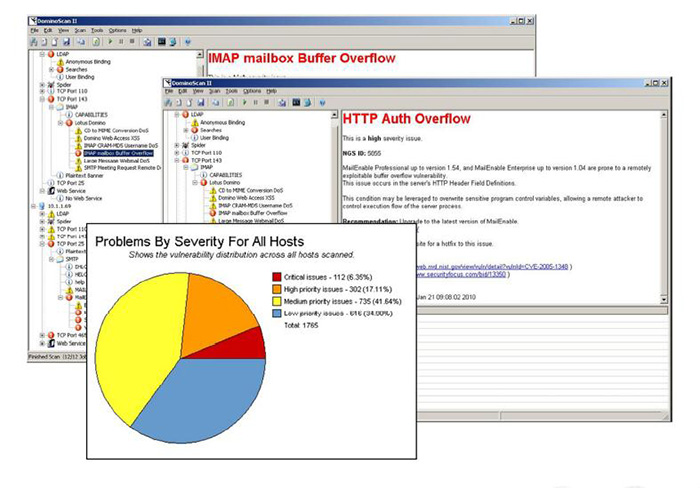Expand the Spider node in front window tree
Image resolution: width=700 pixels, height=488 pixels.
(177, 145)
